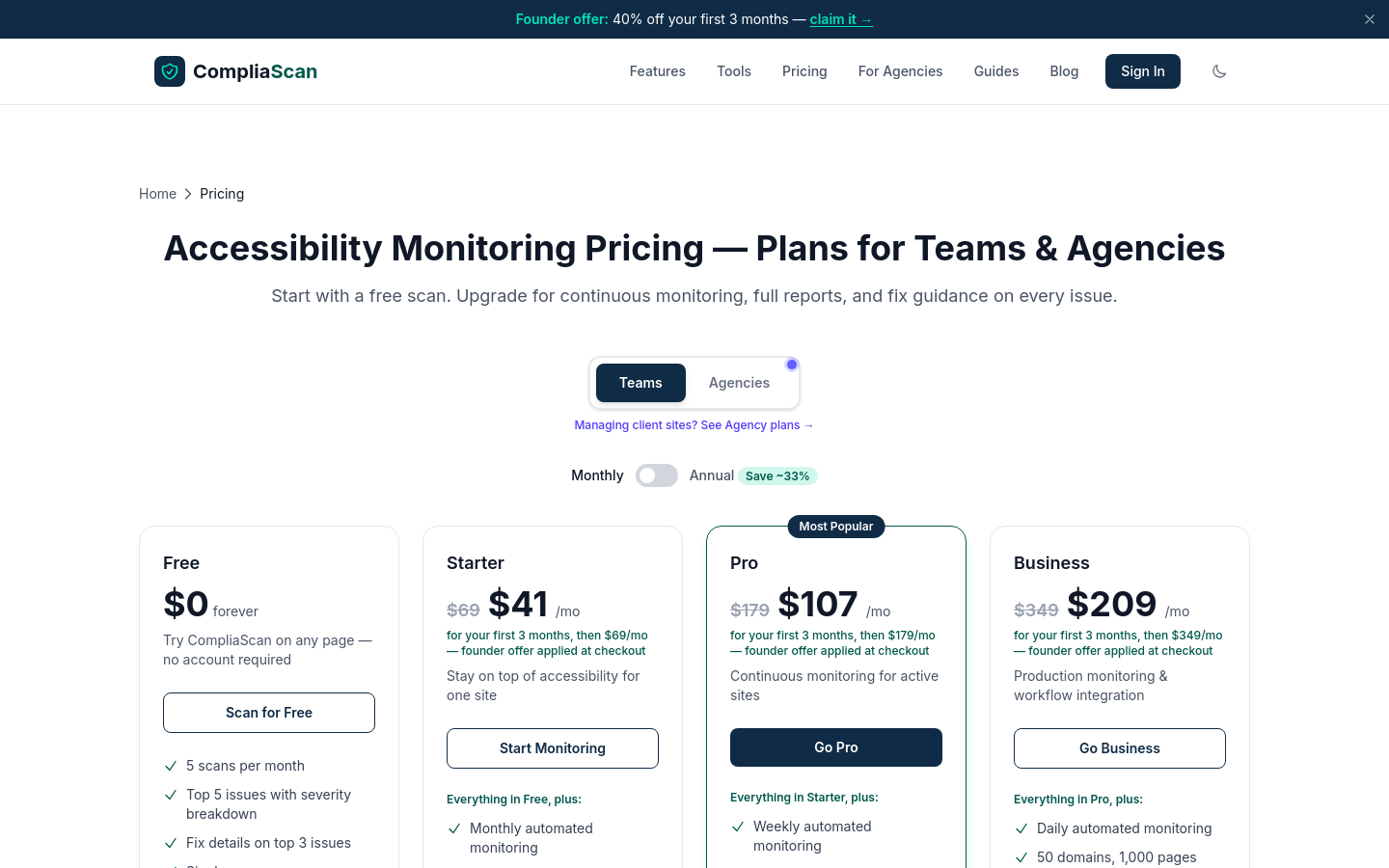Open the For Agencies nav link
Viewport: 1389px width, 868px height.
[x=901, y=71]
